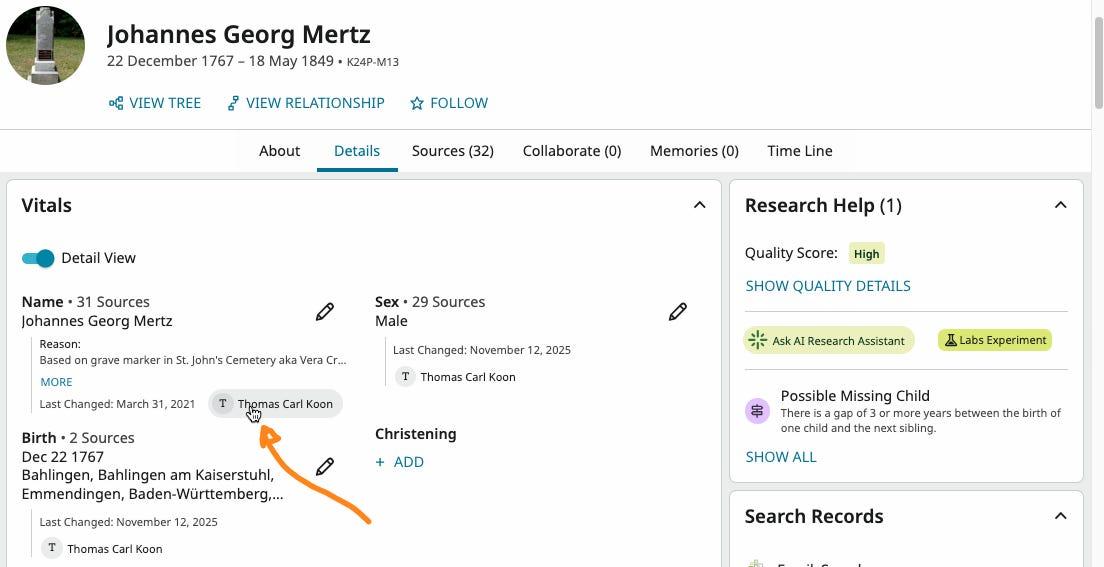Click the View Tree icon
This screenshot has height=567, width=1104.
coord(116,104)
